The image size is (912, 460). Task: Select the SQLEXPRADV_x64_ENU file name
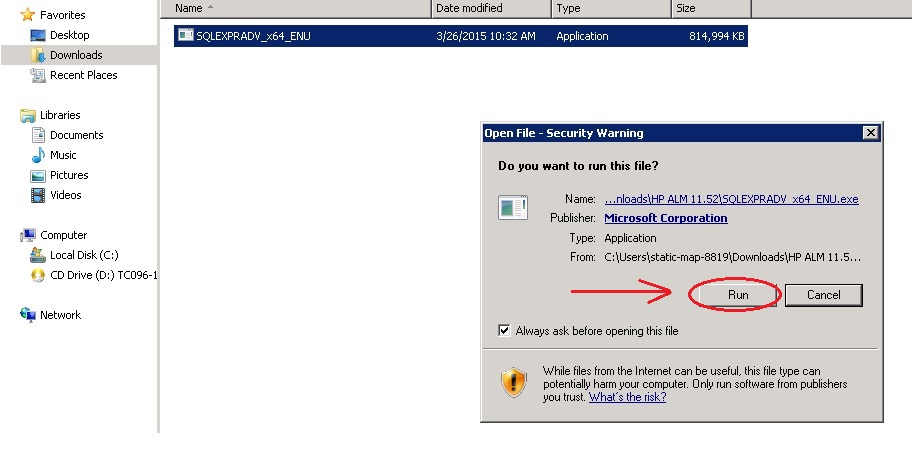click(x=253, y=36)
